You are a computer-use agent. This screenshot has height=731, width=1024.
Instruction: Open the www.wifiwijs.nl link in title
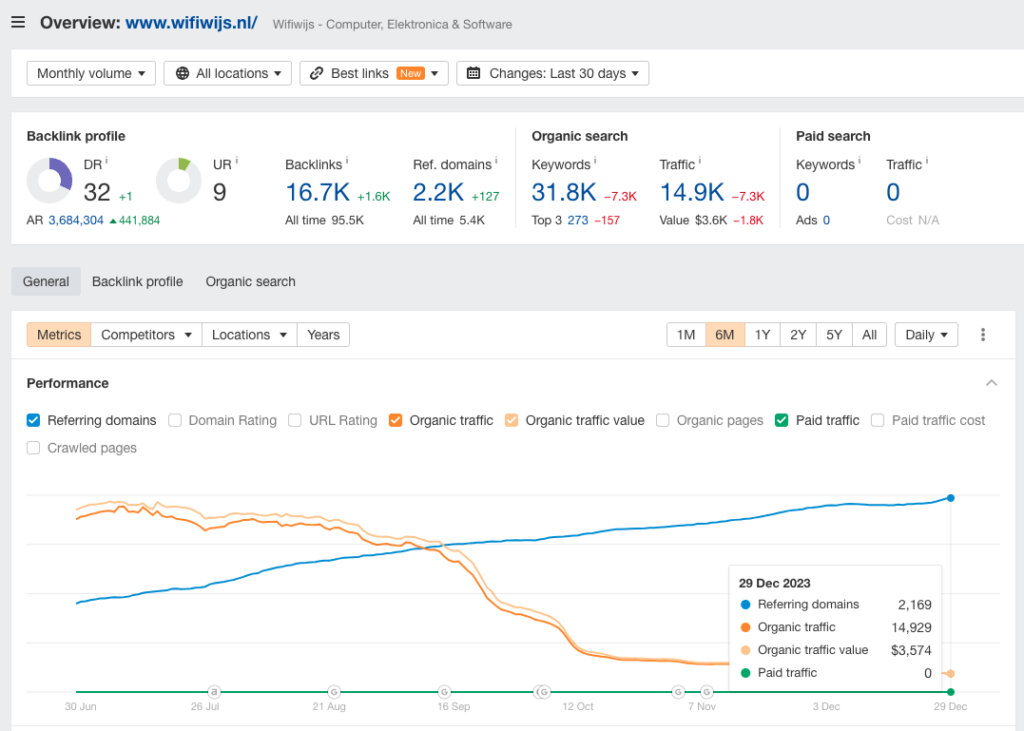[191, 22]
